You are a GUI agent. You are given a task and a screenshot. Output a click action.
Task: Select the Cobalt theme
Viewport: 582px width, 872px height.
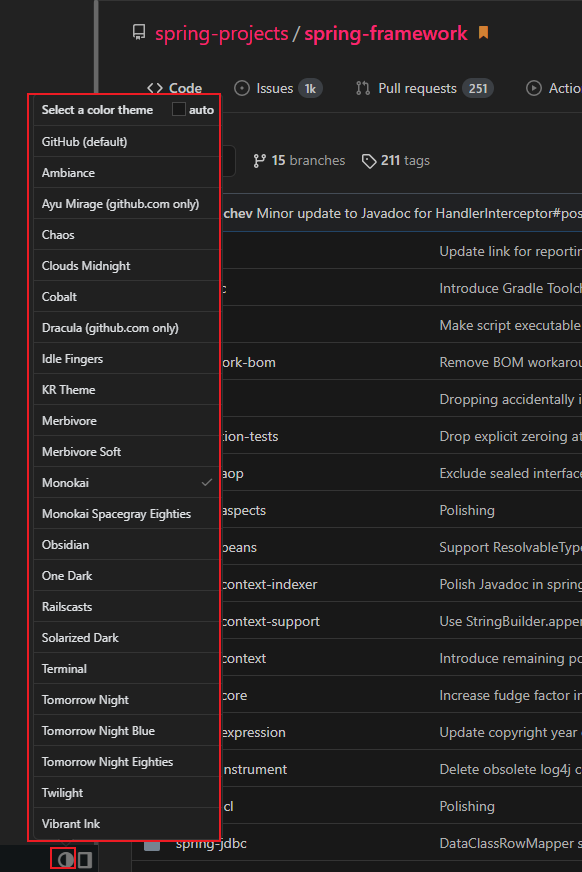click(x=126, y=296)
